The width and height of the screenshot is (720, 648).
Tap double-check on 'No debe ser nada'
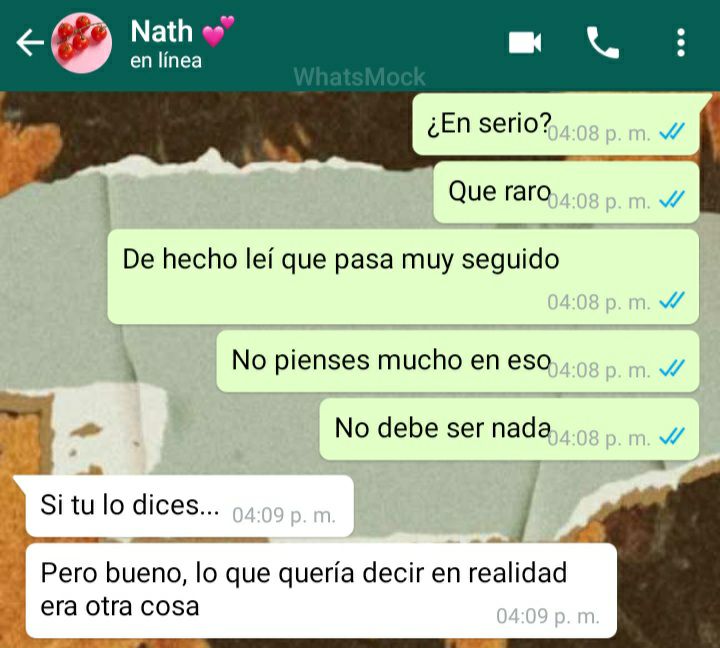coord(672,436)
